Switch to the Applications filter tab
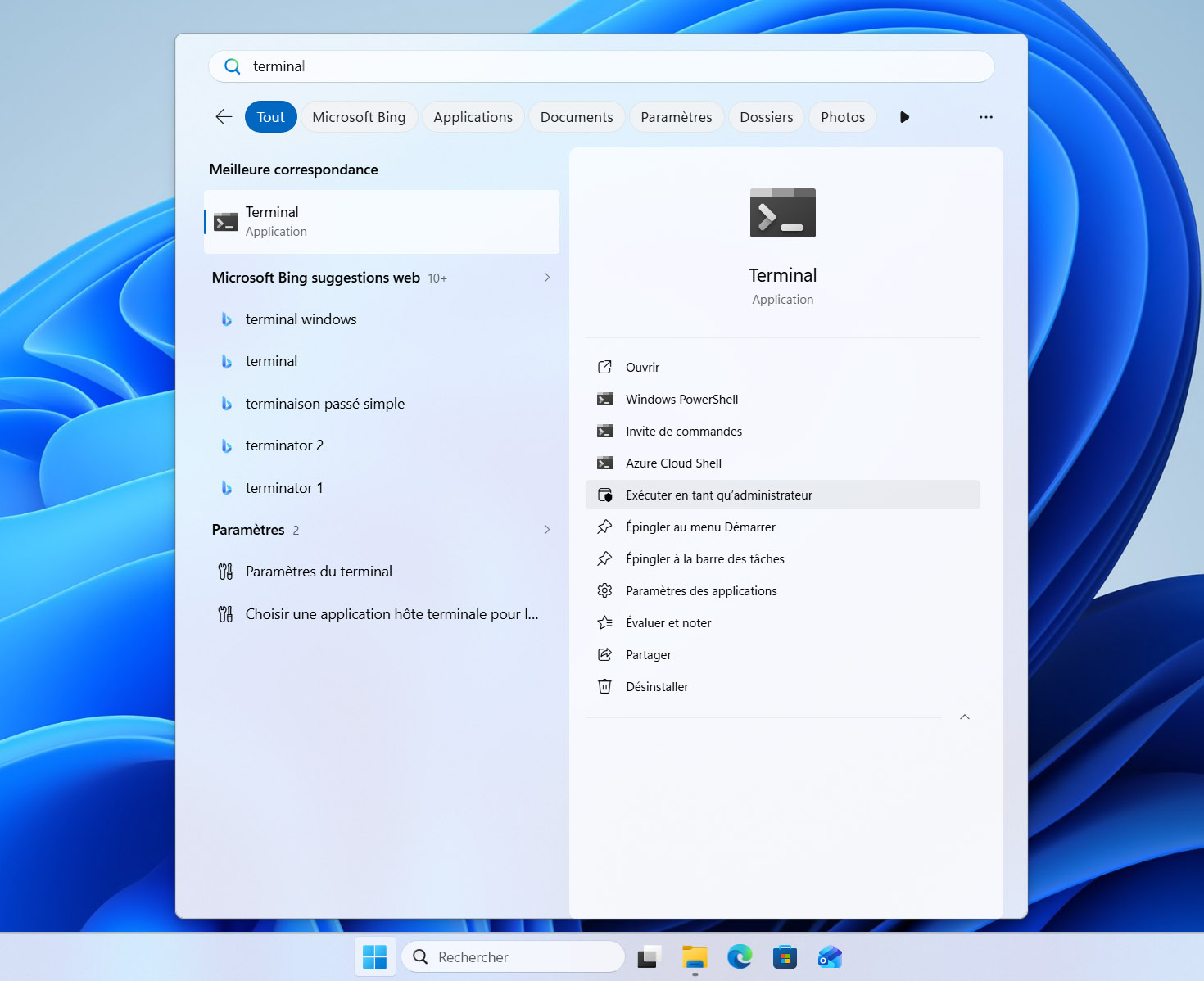Screen dimensions: 1204x981 tap(473, 117)
